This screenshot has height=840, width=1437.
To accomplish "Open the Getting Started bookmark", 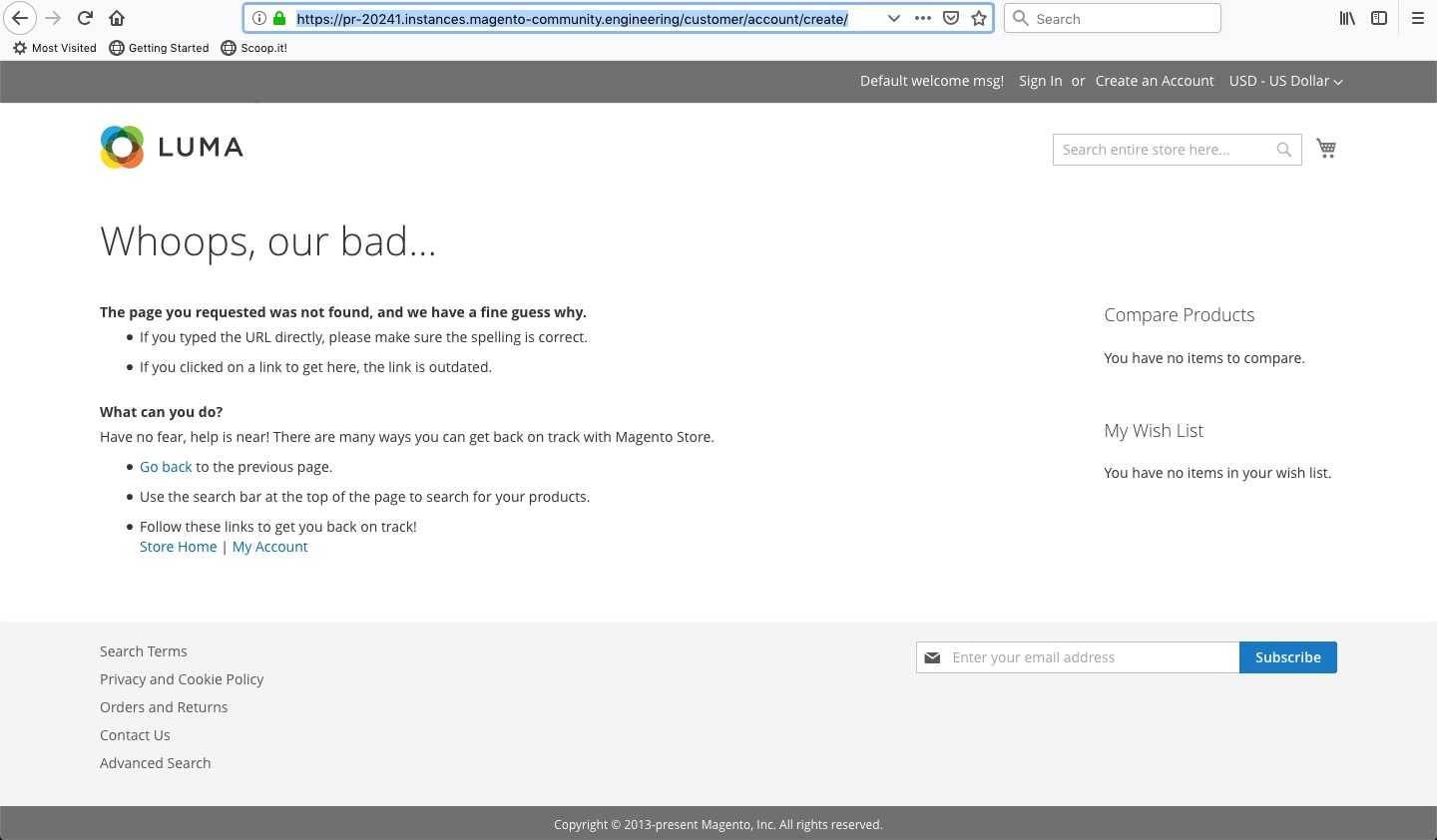I will point(159,48).
